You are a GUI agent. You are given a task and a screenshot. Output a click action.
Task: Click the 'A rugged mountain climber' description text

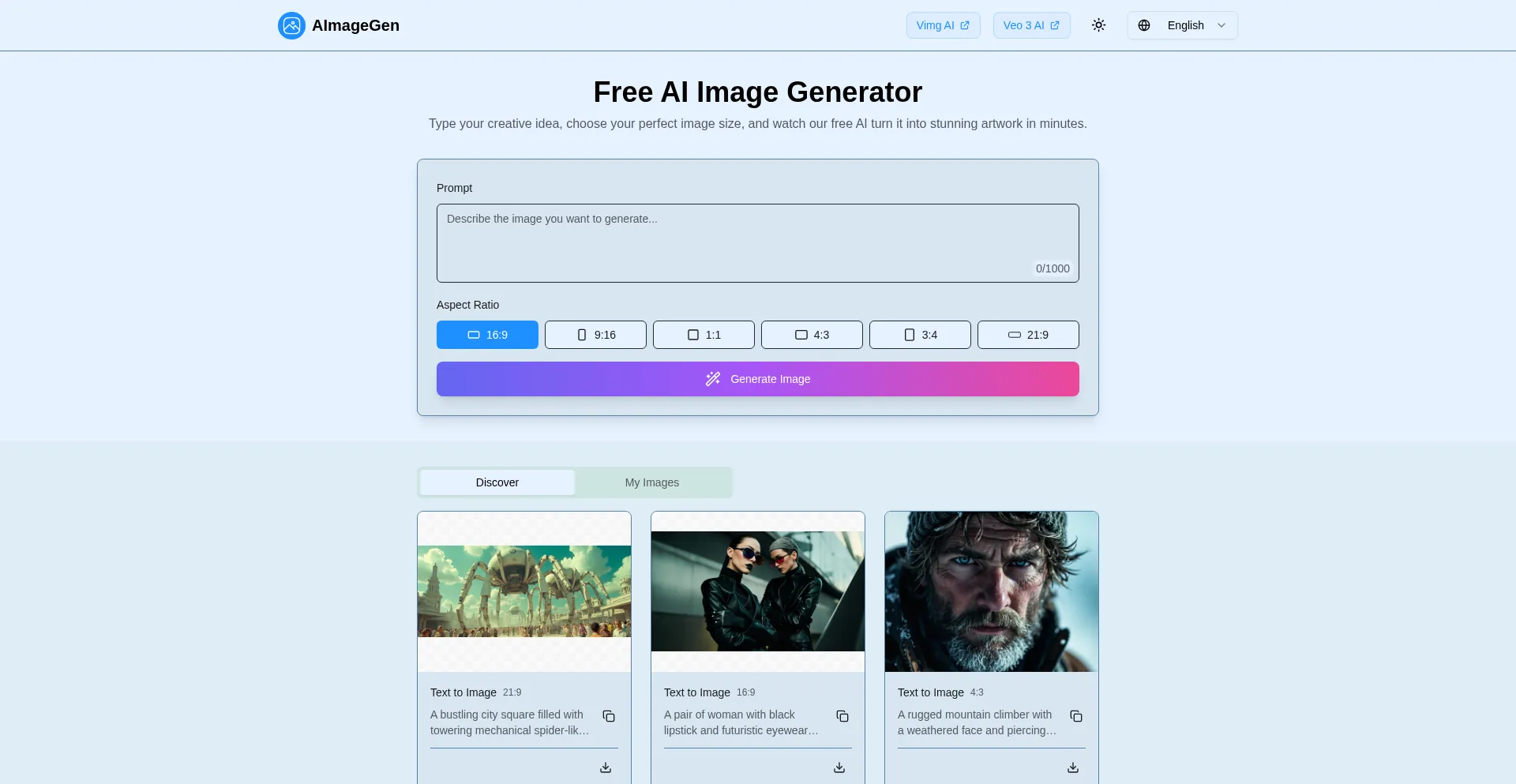[978, 722]
